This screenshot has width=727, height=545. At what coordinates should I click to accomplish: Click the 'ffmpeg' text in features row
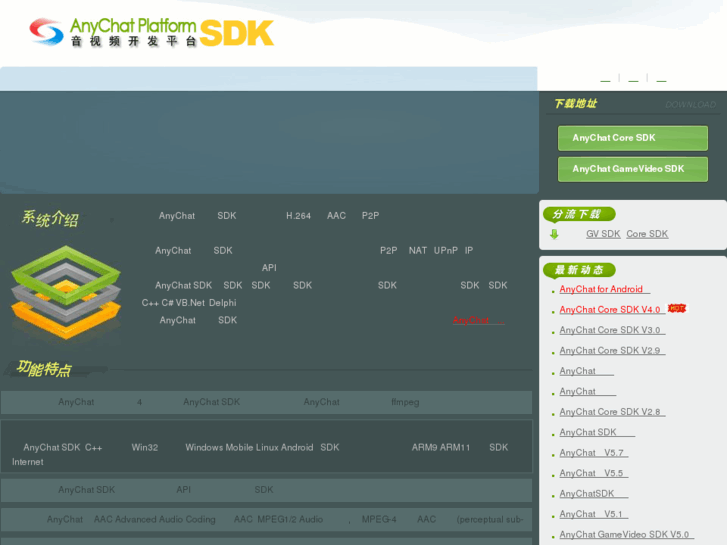(x=405, y=402)
